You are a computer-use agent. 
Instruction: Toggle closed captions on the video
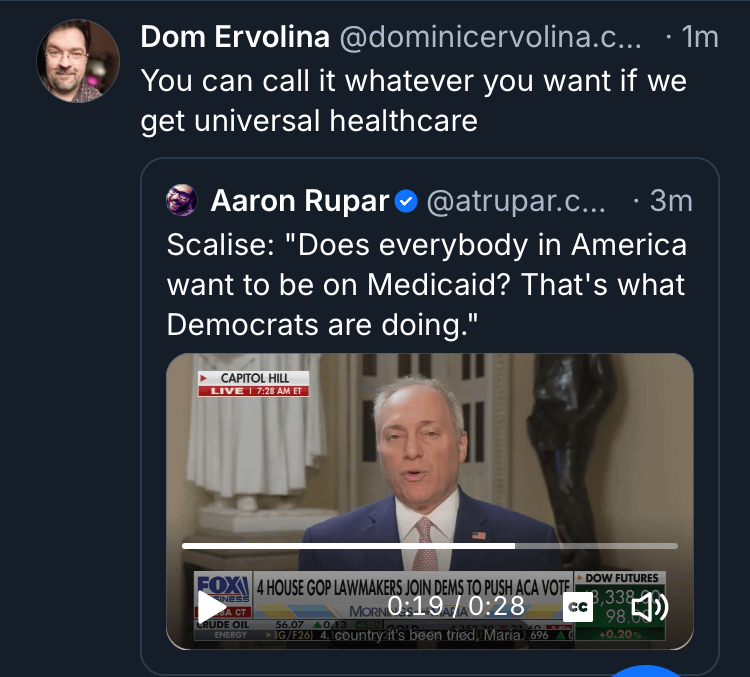(578, 606)
